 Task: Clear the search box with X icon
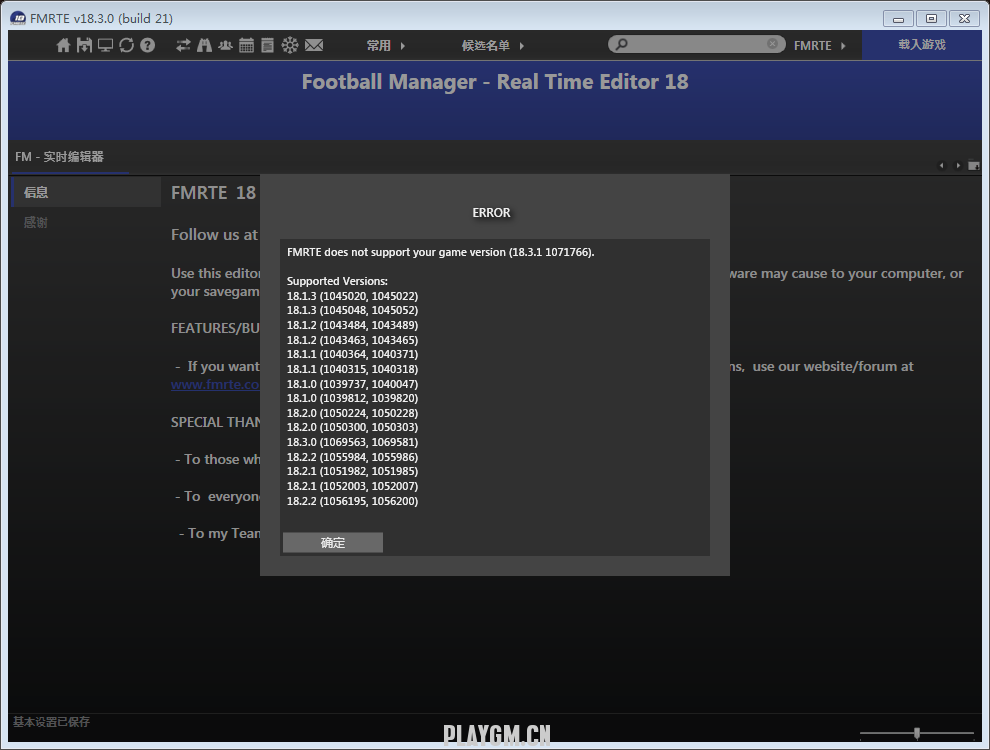772,44
